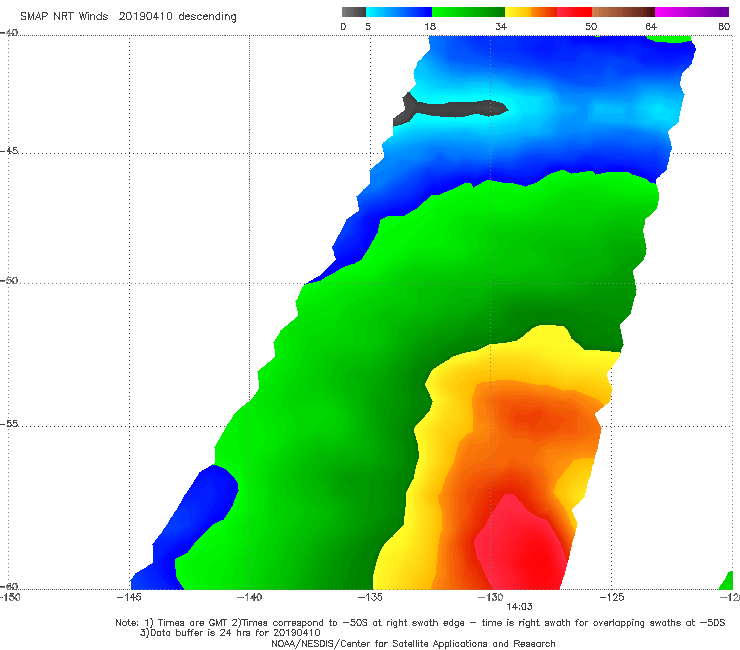Click the color bar label '18'

pos(430,27)
